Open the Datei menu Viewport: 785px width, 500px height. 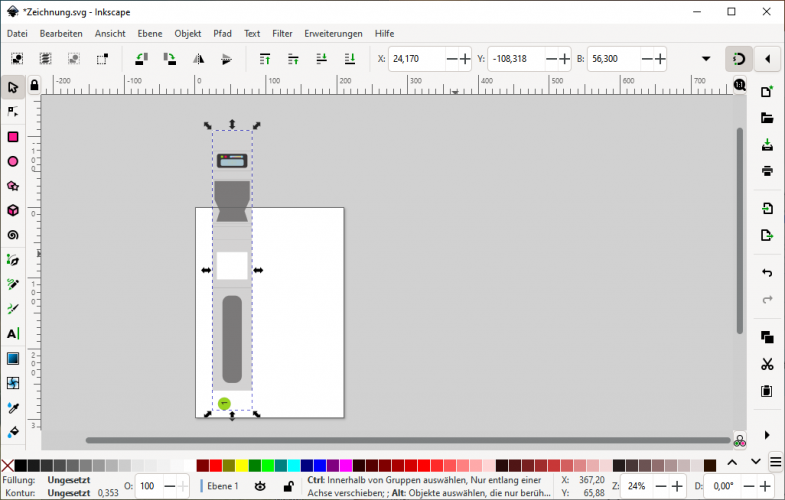click(x=17, y=34)
